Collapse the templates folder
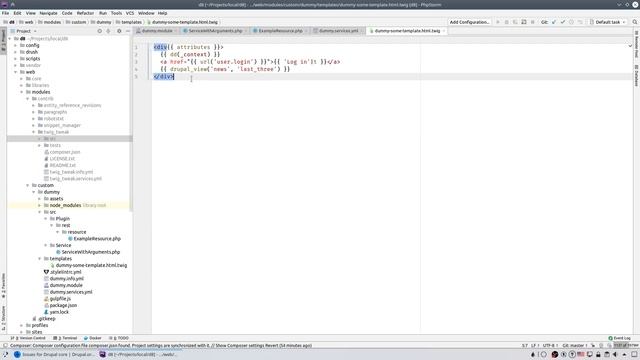This screenshot has width=640, height=360. pos(40,259)
